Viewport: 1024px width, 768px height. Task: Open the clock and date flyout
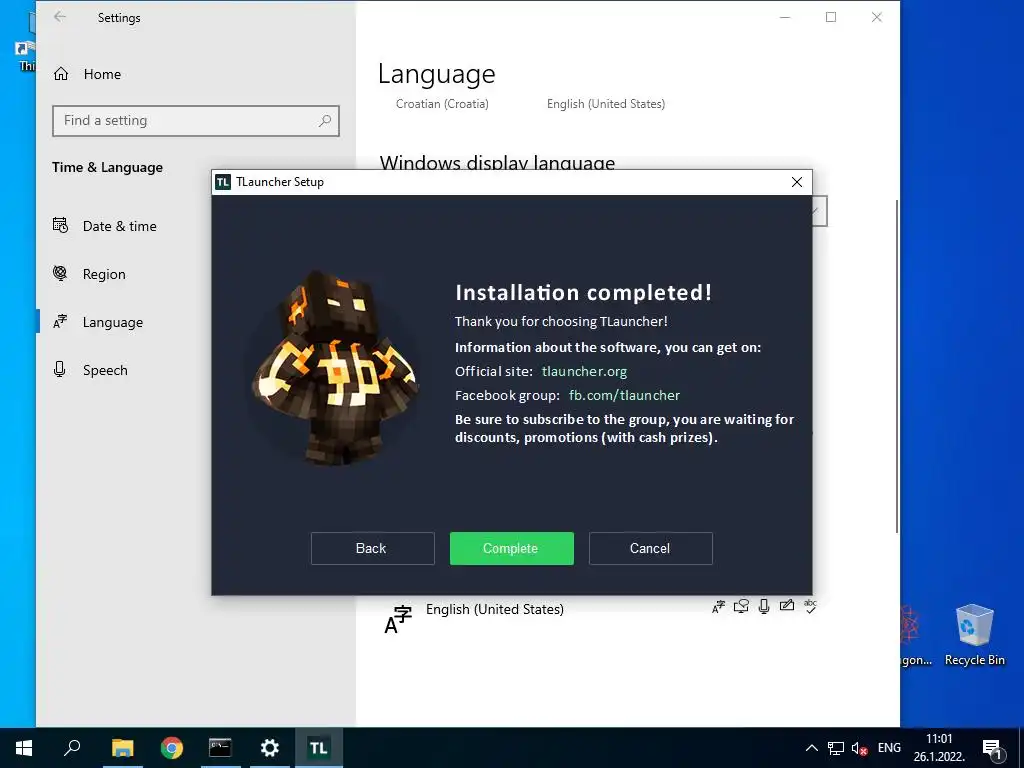click(x=939, y=748)
